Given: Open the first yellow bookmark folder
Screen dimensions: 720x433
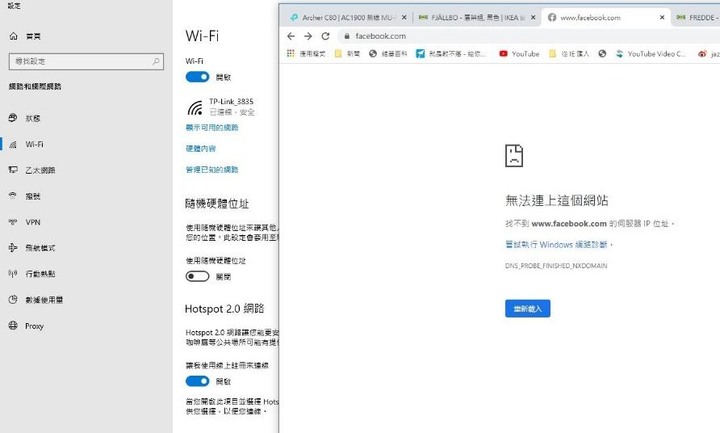Looking at the screenshot, I should point(347,54).
